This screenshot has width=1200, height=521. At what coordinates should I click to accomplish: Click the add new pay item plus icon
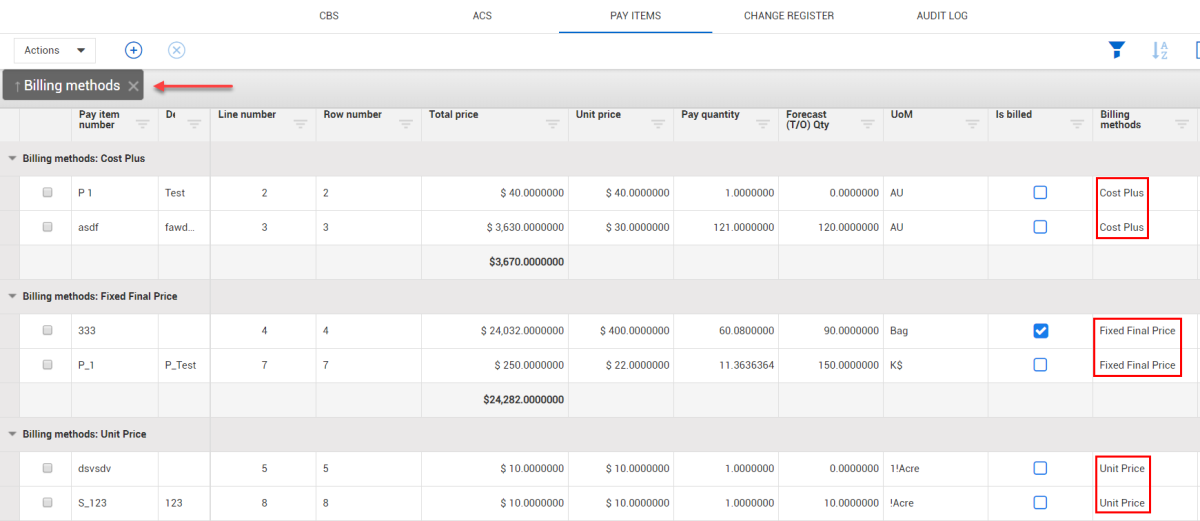133,50
